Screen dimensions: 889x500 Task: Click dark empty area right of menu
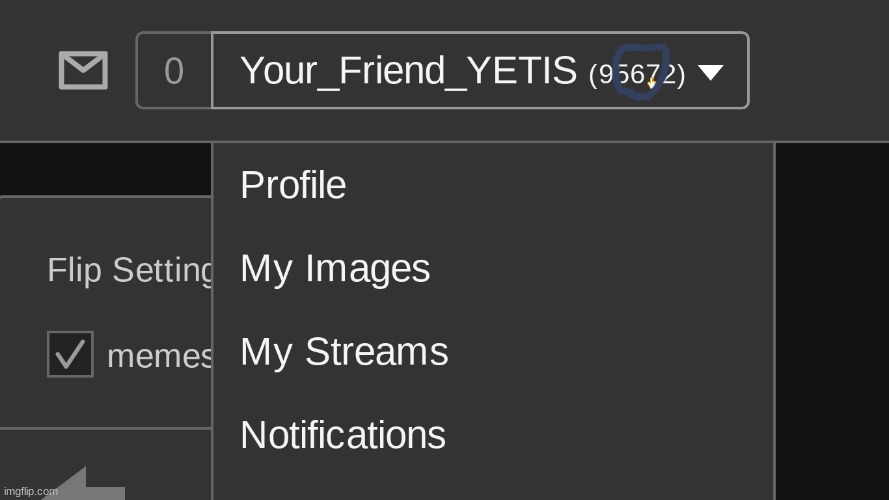(x=832, y=321)
